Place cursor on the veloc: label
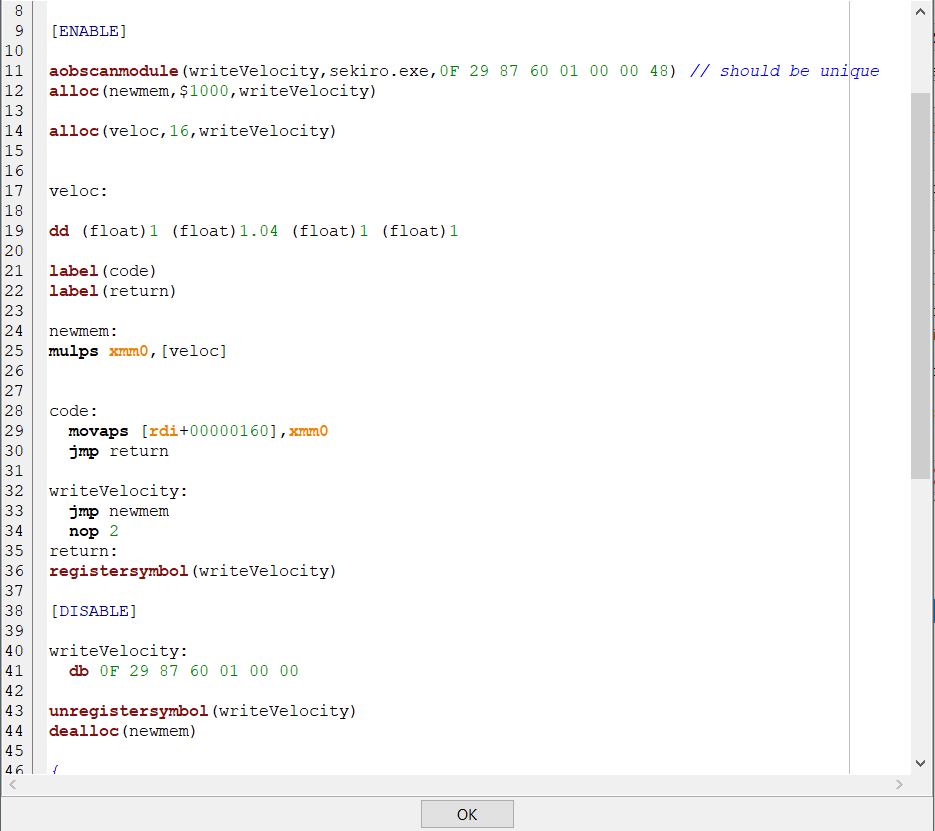 [x=77, y=190]
